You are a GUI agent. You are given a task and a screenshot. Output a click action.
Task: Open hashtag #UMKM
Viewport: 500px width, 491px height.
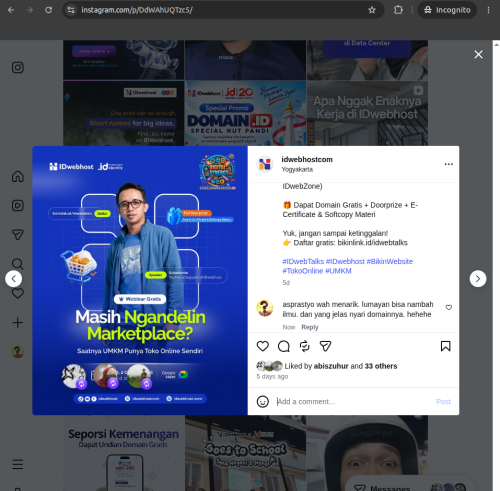pos(338,271)
